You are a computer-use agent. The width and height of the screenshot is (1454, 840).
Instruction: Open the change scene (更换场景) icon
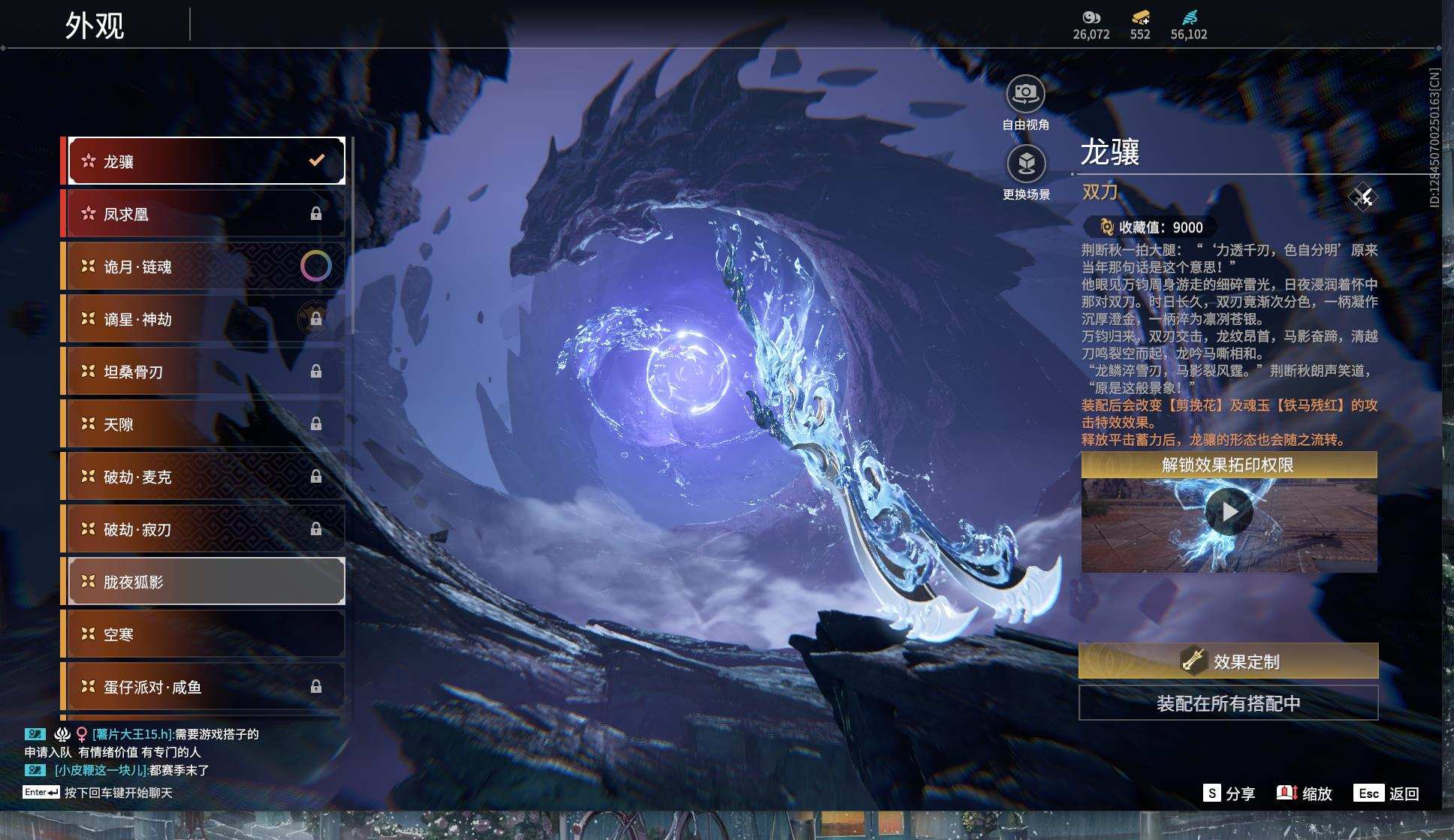pyautogui.click(x=1026, y=164)
